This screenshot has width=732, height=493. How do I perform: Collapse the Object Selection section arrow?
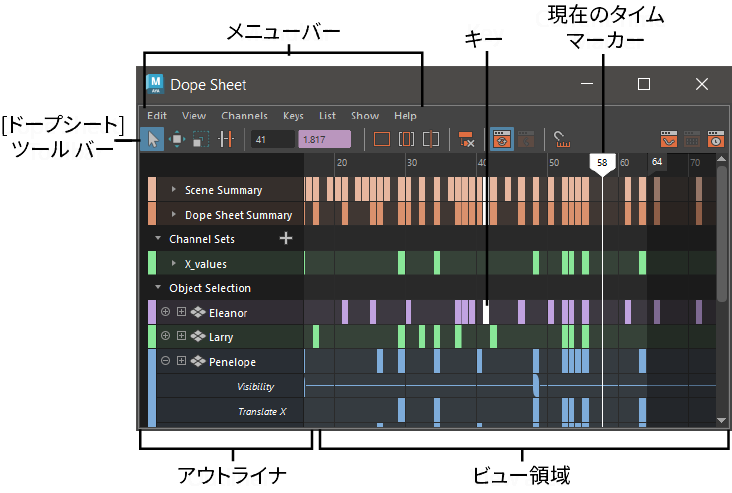(x=158, y=287)
